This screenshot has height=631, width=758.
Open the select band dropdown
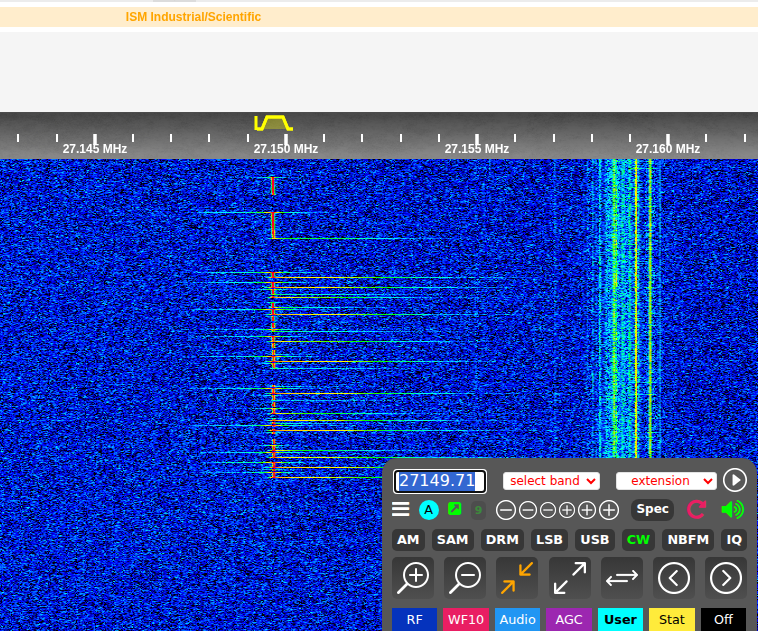tap(551, 481)
